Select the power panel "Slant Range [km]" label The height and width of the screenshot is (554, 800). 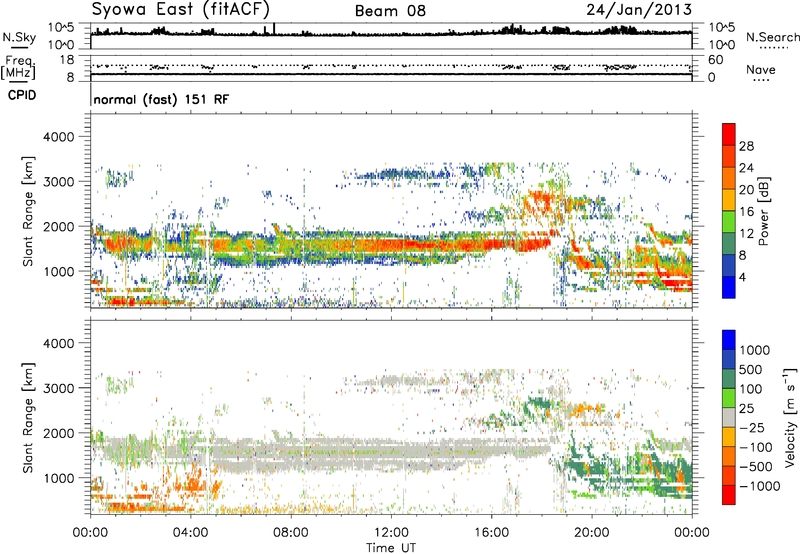[x=28, y=211]
